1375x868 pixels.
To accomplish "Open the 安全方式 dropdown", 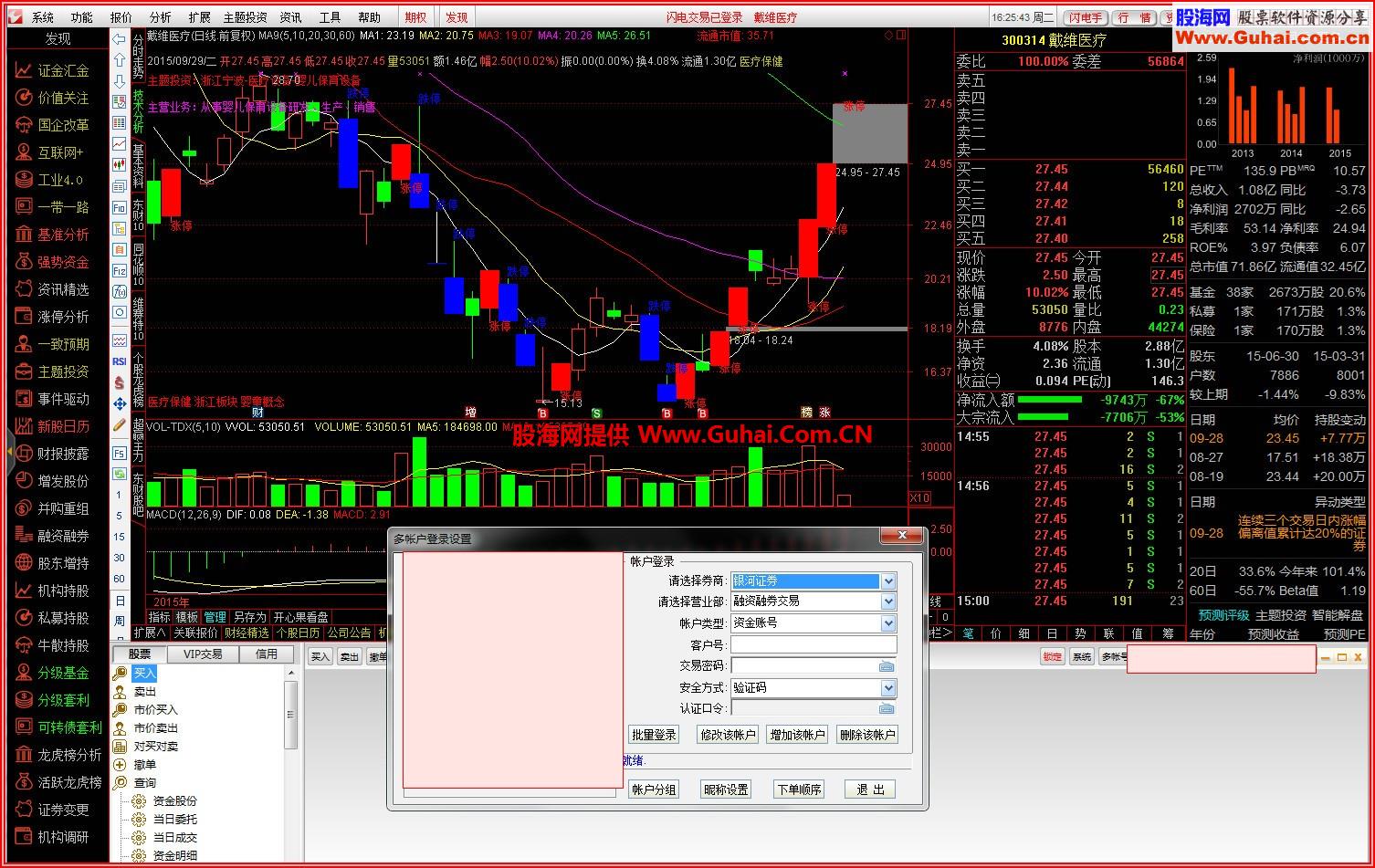I will point(887,688).
